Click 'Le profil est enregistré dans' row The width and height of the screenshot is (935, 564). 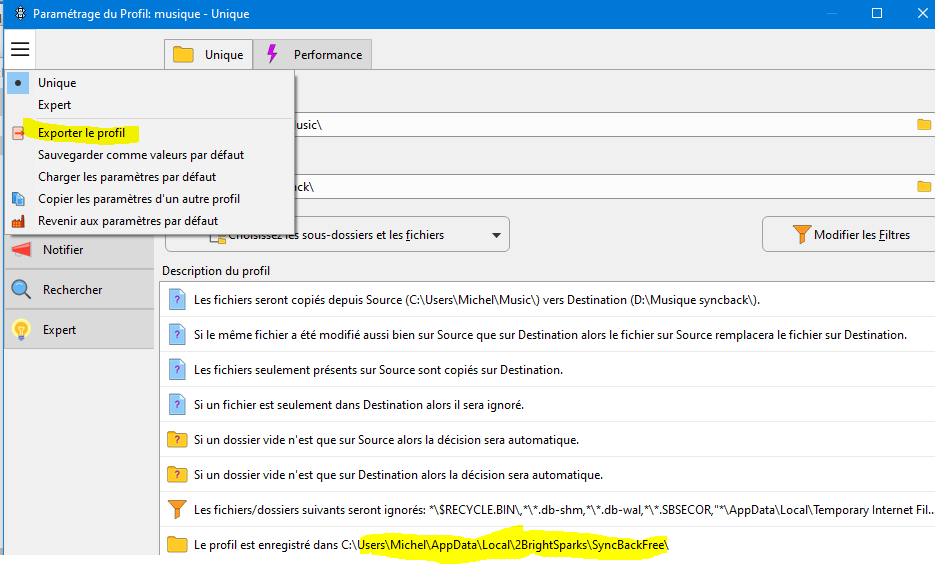(547, 545)
